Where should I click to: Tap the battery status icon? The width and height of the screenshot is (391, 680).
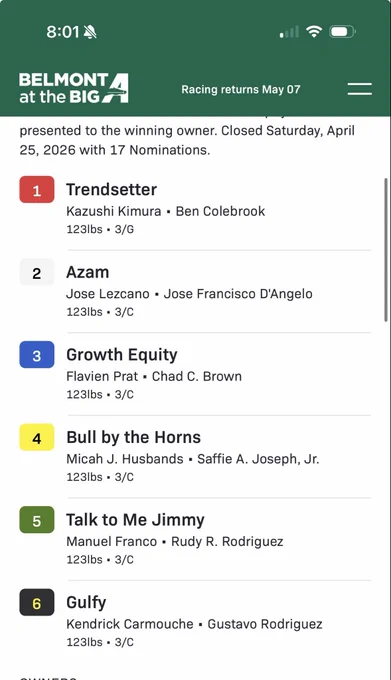click(342, 32)
